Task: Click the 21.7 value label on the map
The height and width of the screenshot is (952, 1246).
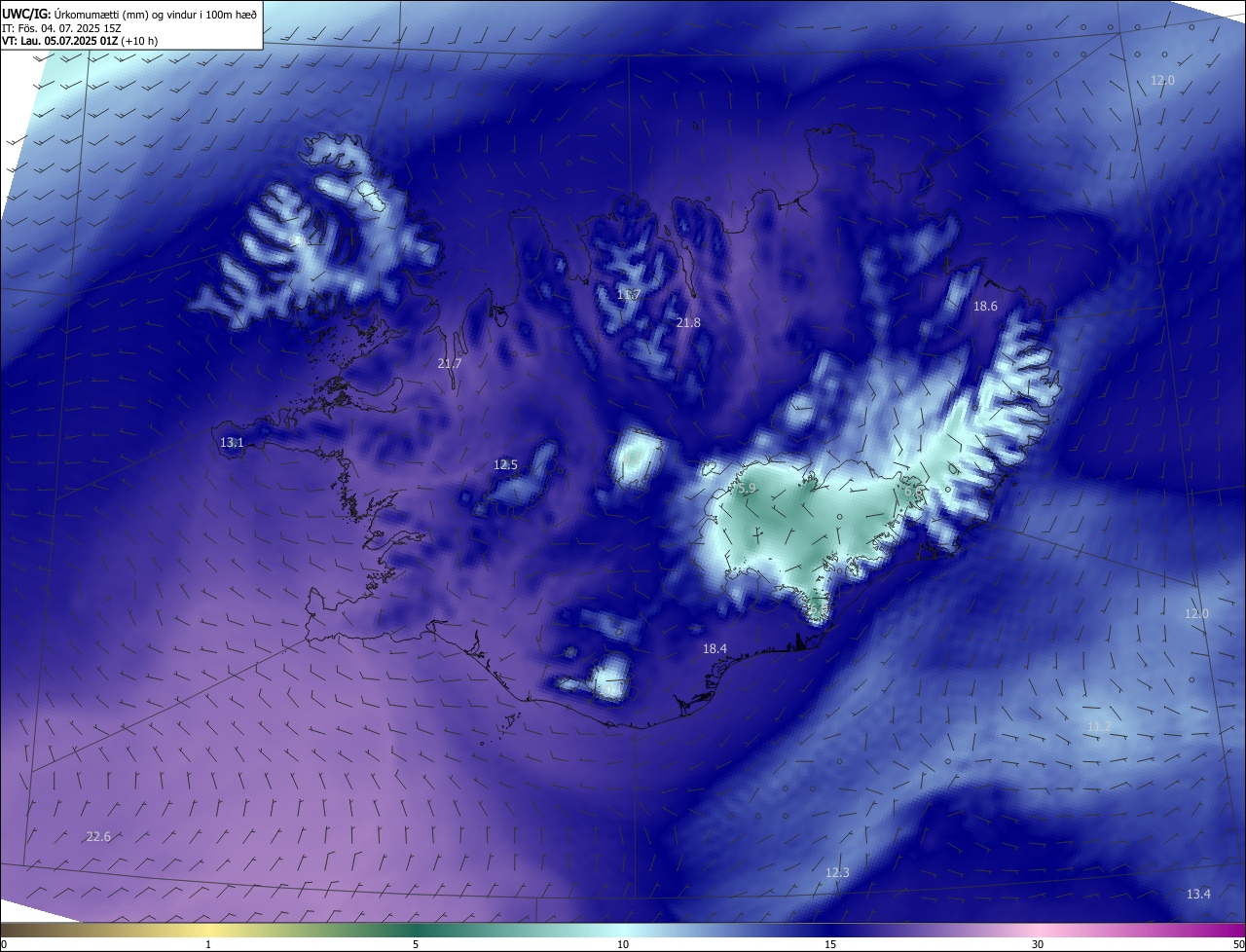Action: pos(450,363)
